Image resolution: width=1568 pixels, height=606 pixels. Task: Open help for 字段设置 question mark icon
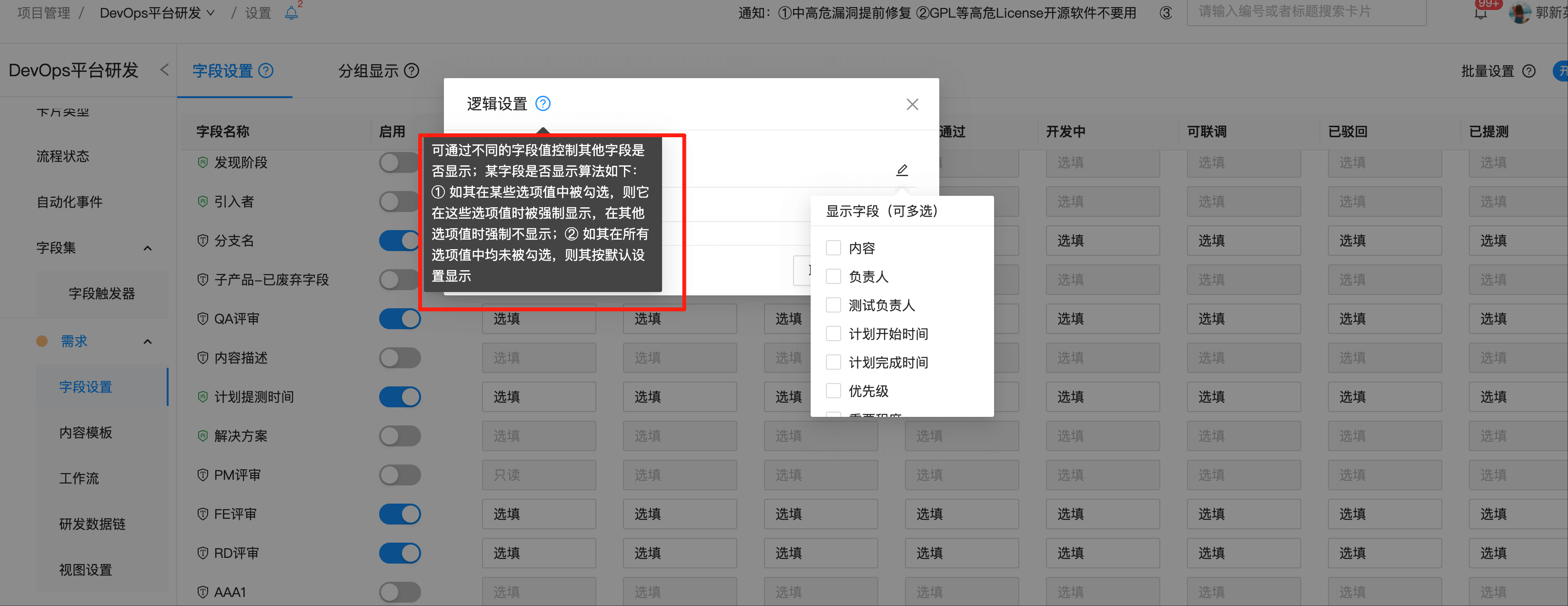[265, 71]
